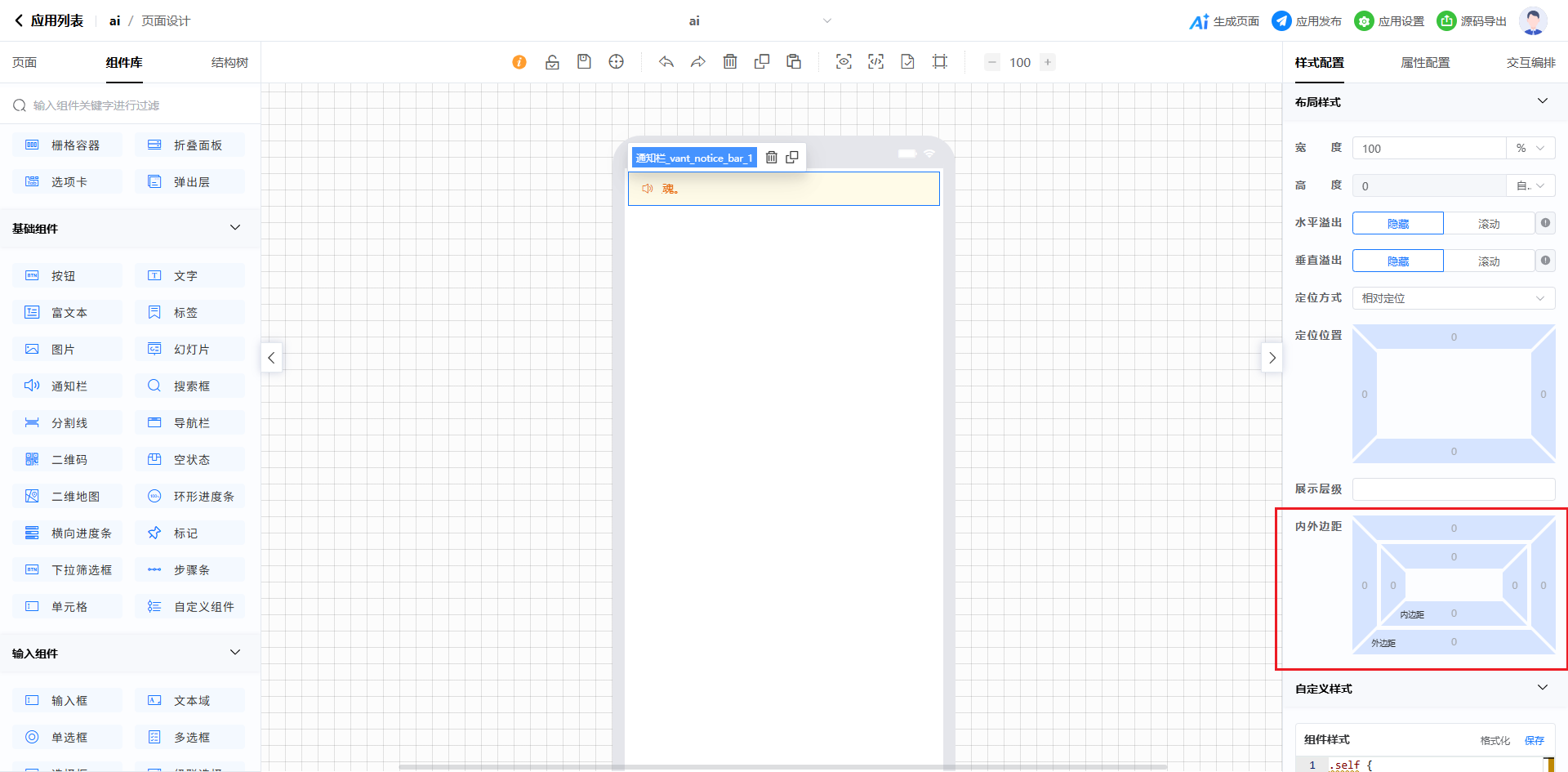Open the code view icon in toolbar
This screenshot has height=772, width=1568.
pyautogui.click(x=875, y=62)
